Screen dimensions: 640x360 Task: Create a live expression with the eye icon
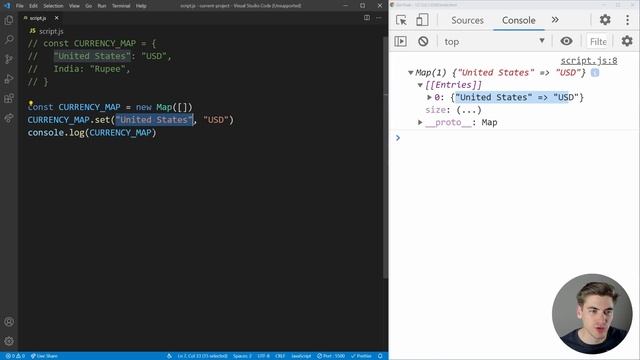(566, 41)
